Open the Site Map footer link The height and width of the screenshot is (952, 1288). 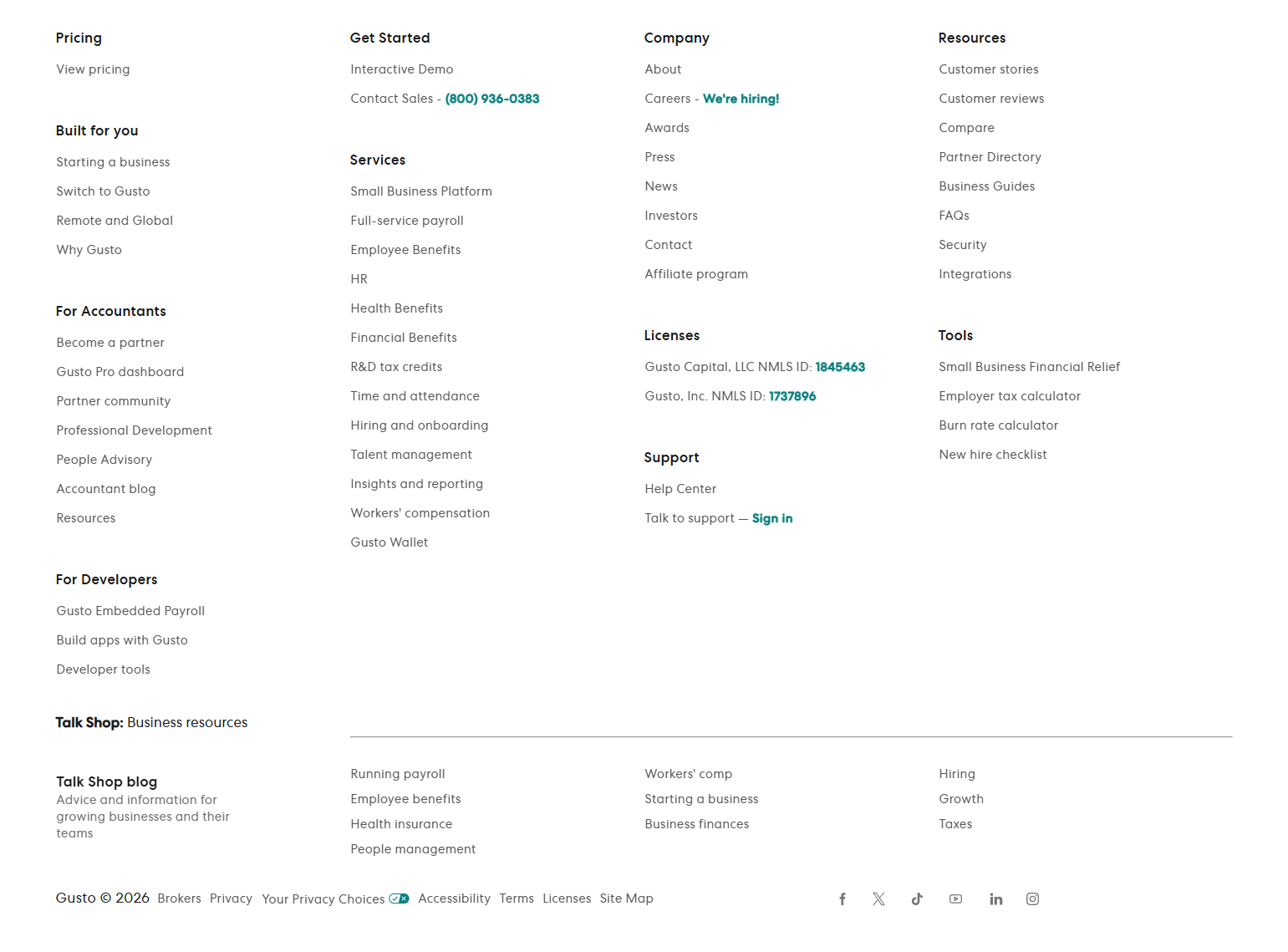click(x=626, y=899)
